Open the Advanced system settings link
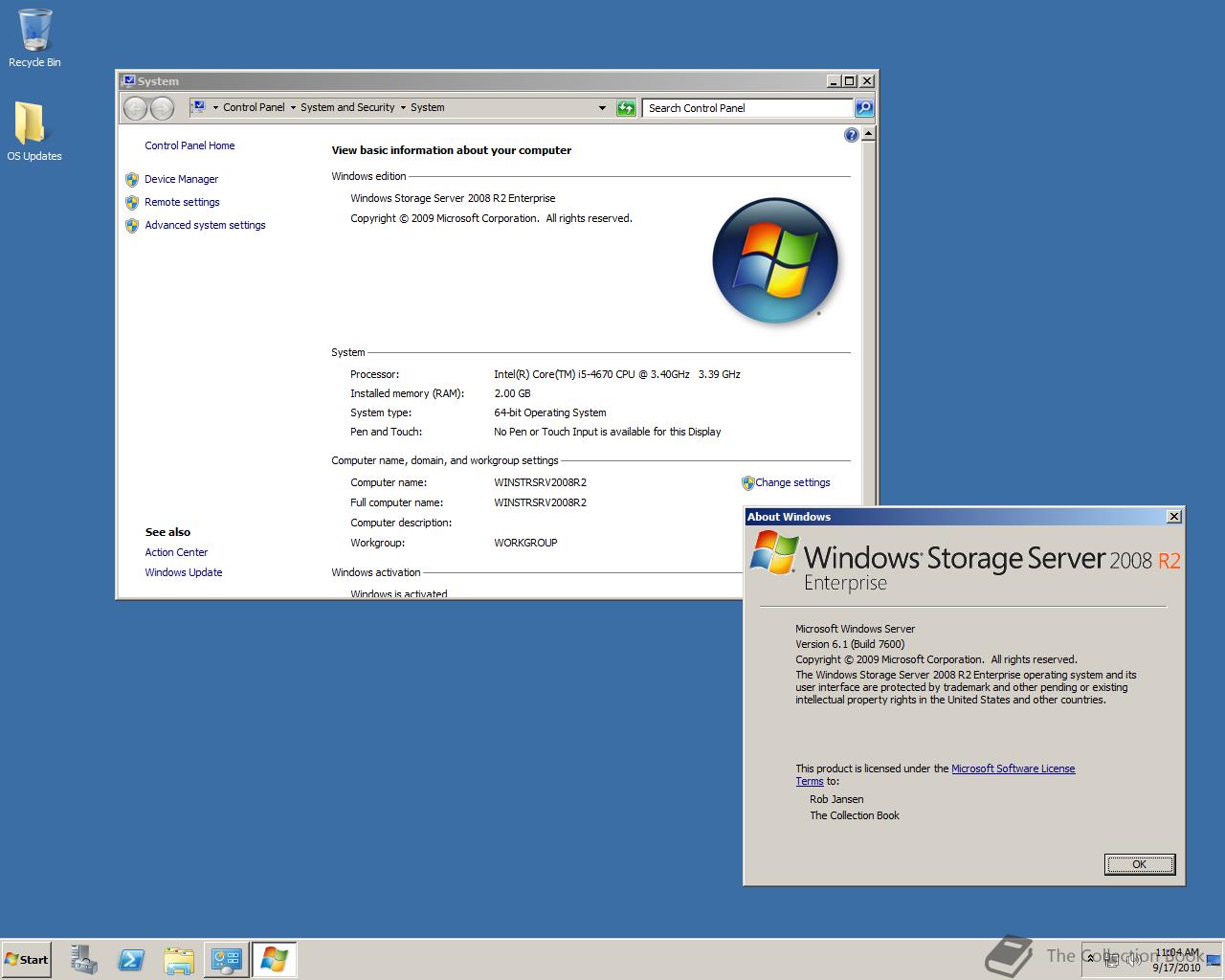This screenshot has height=980, width=1225. point(205,226)
